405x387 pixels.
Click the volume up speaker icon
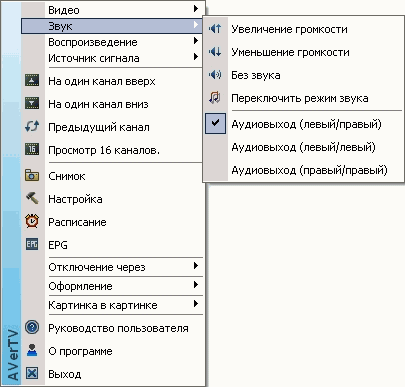coord(215,29)
